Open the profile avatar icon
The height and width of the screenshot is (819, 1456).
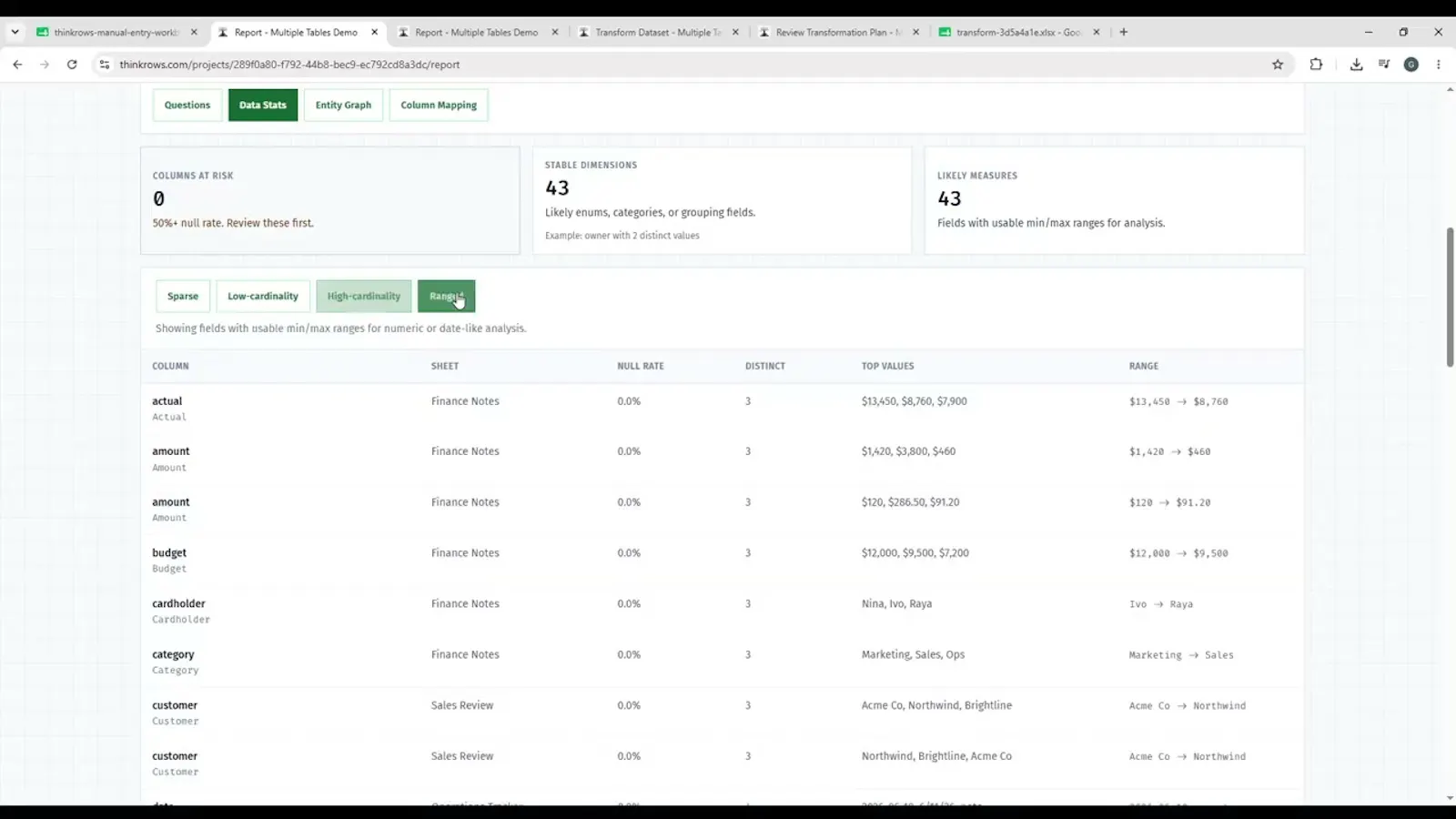(1411, 65)
